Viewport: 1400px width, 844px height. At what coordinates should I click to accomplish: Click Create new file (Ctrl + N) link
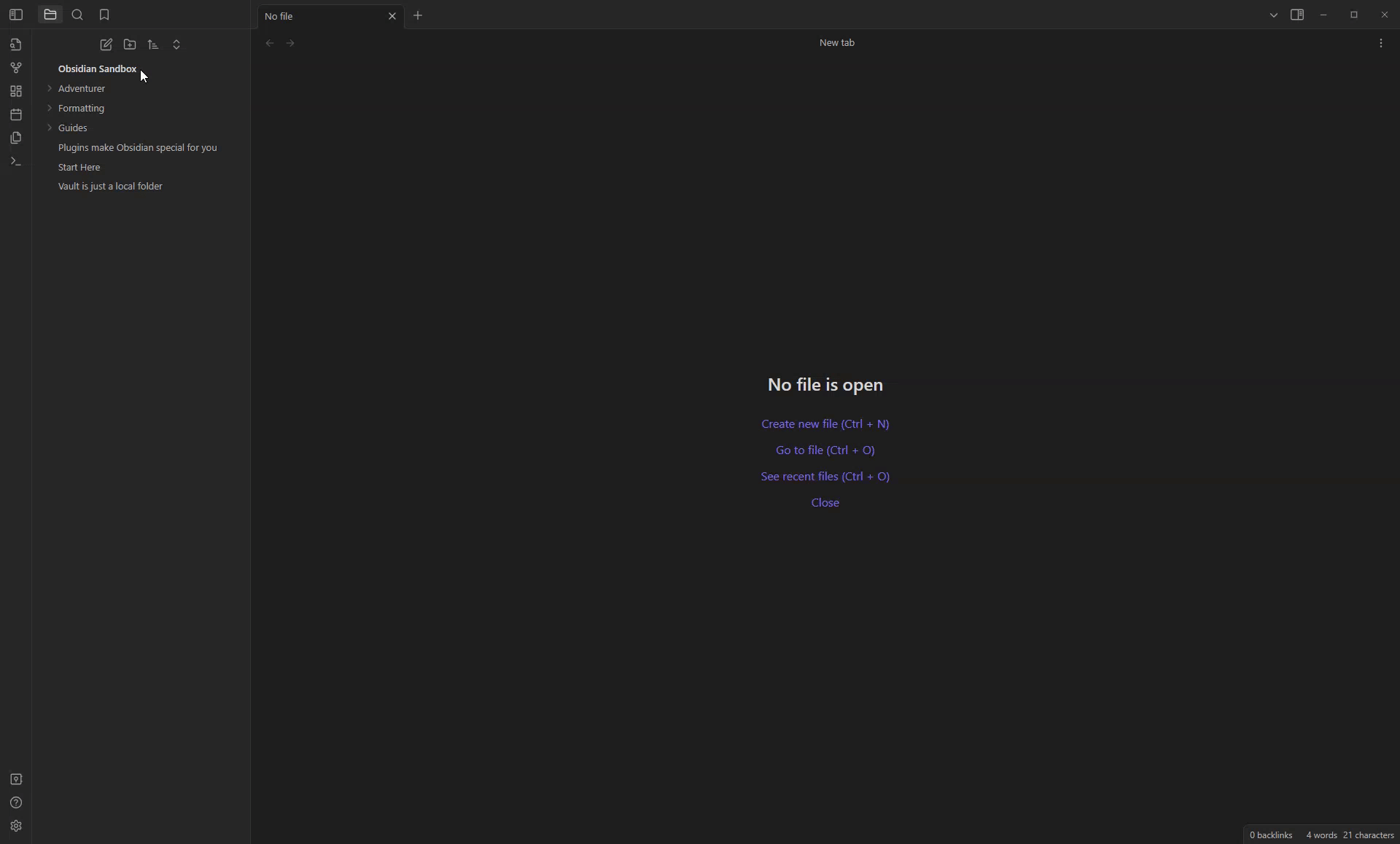tap(825, 424)
